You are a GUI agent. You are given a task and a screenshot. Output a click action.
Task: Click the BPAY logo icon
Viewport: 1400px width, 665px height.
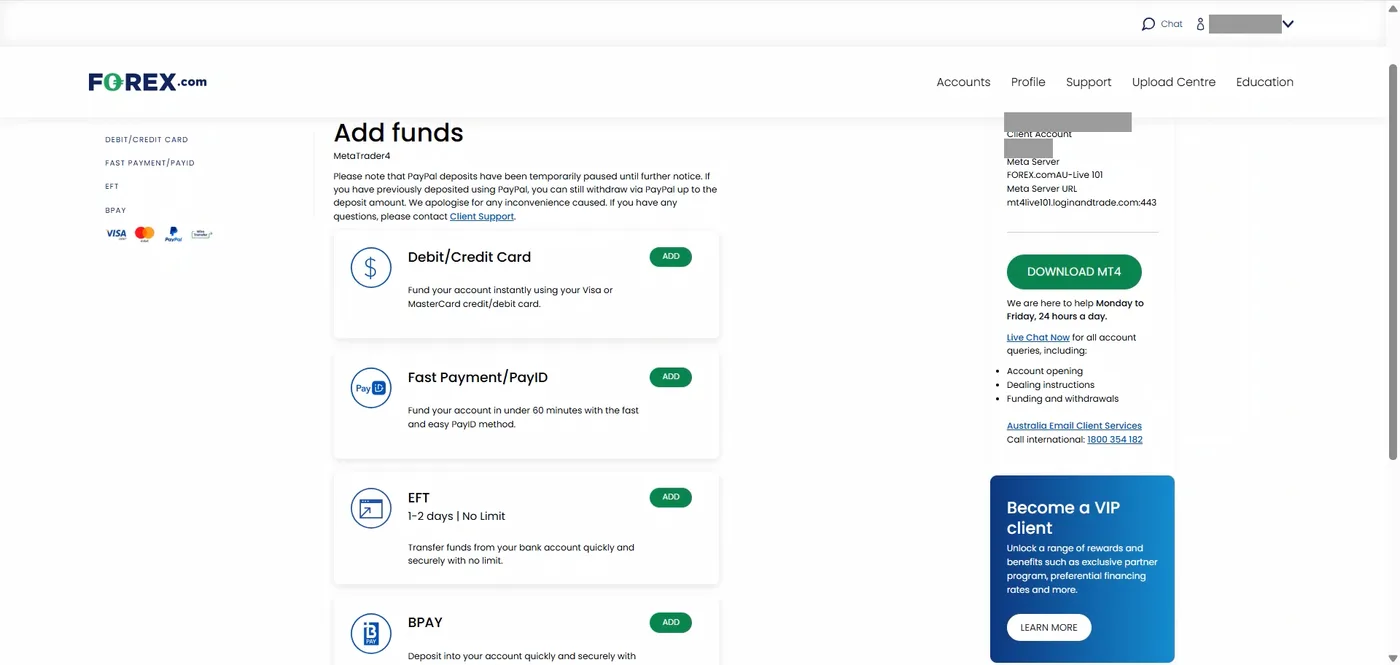tap(371, 634)
